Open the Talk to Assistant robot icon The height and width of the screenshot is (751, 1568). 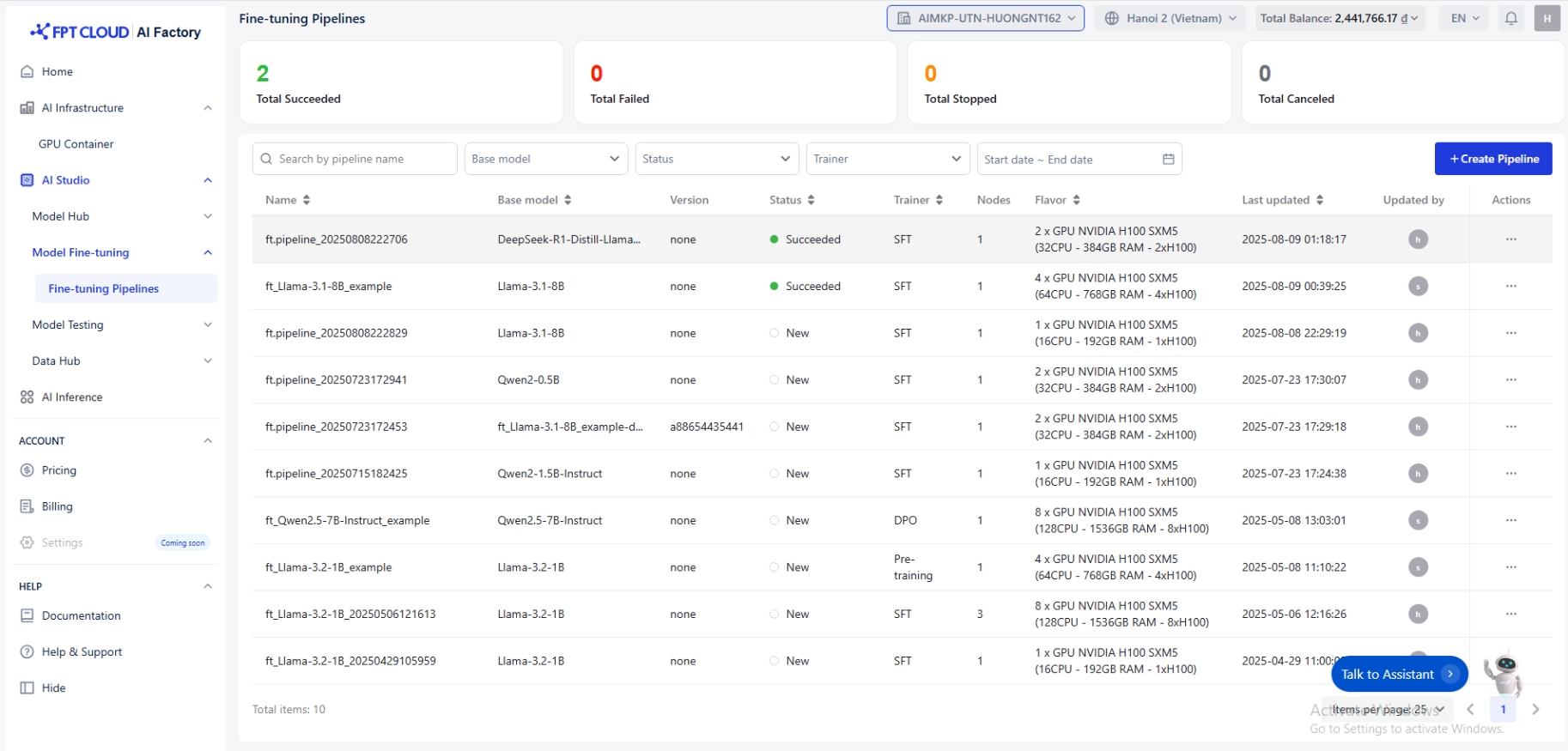click(1504, 673)
